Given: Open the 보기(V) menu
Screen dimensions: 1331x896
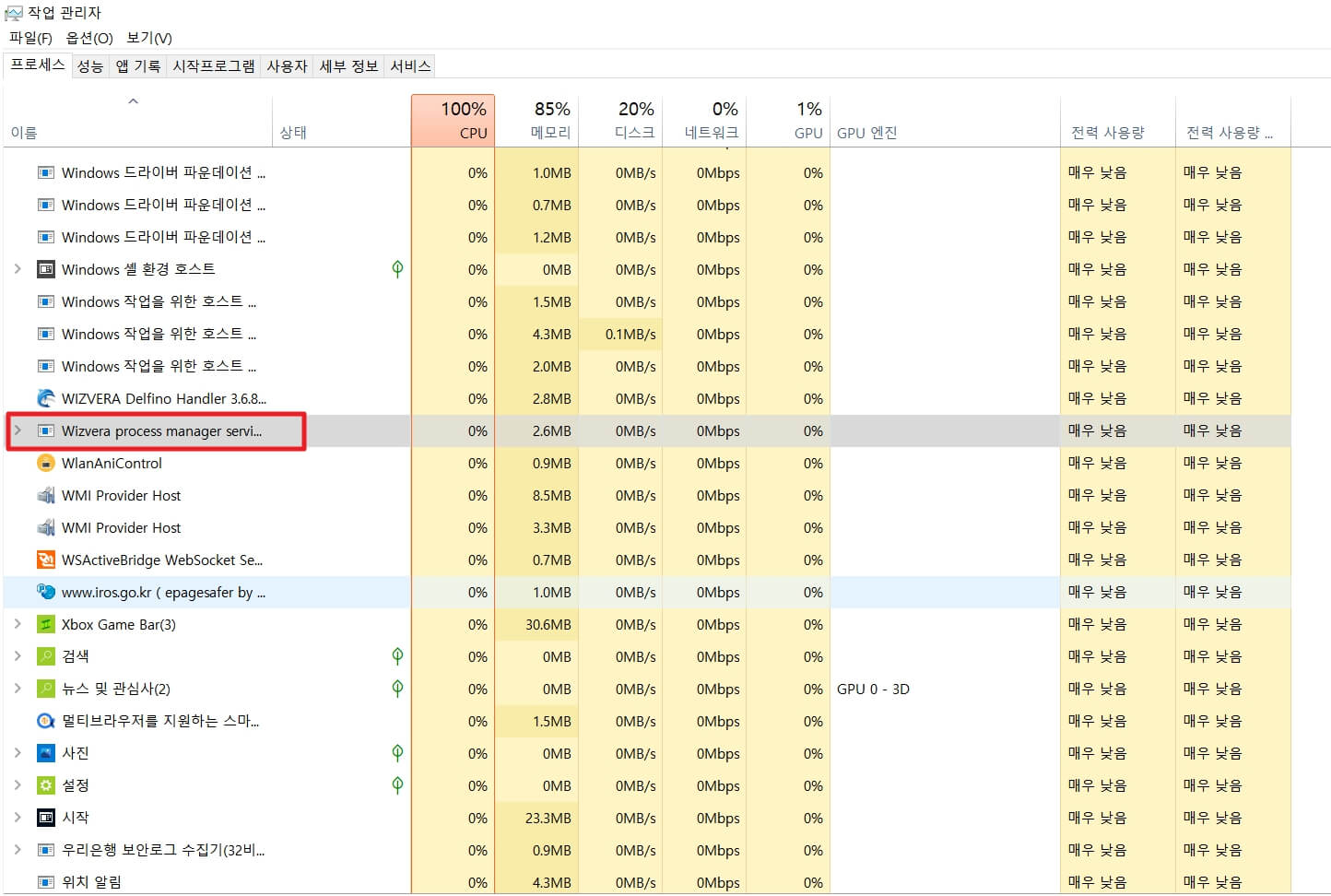Looking at the screenshot, I should pos(149,38).
